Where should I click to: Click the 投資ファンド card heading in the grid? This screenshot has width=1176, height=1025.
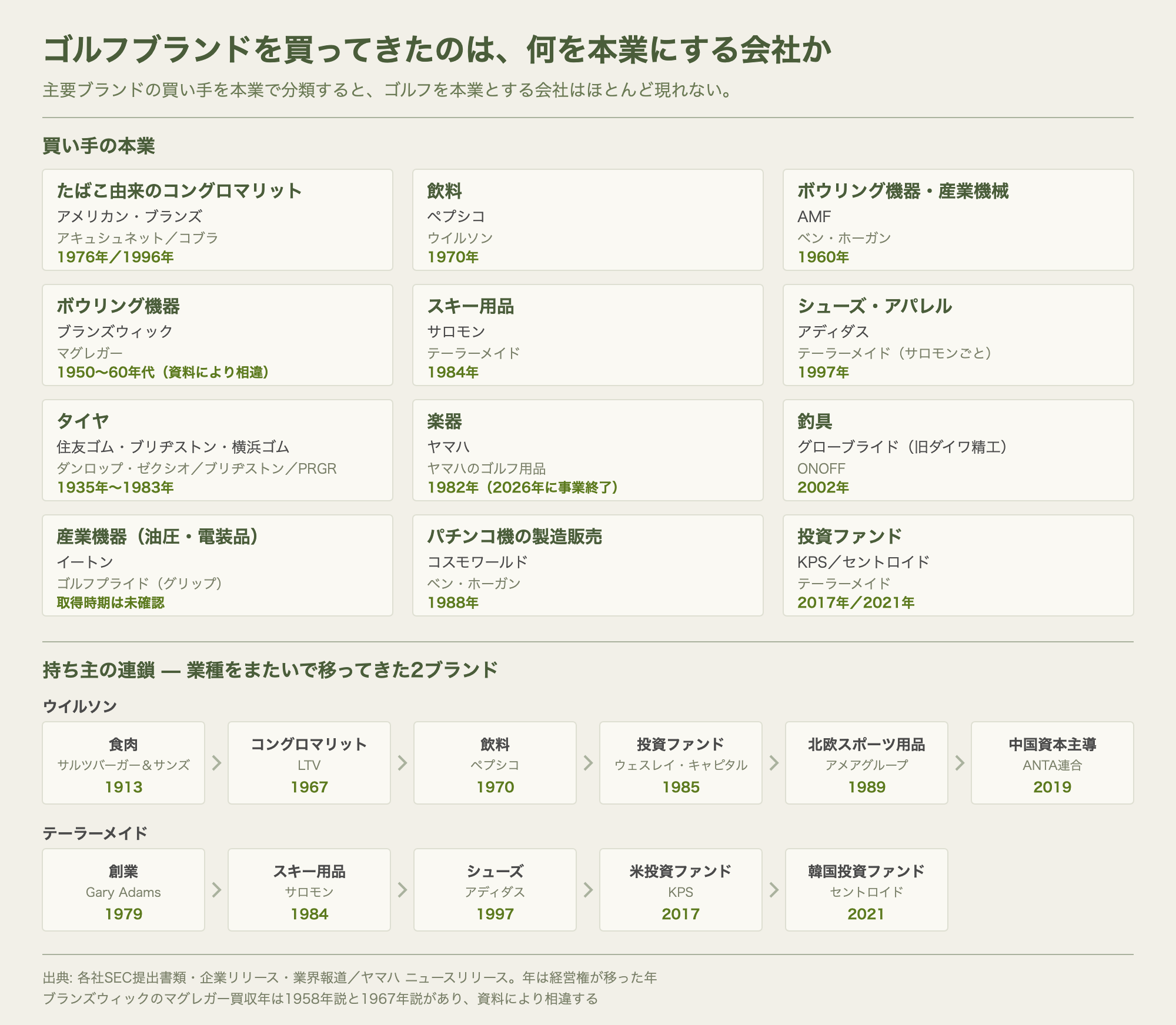pos(849,537)
